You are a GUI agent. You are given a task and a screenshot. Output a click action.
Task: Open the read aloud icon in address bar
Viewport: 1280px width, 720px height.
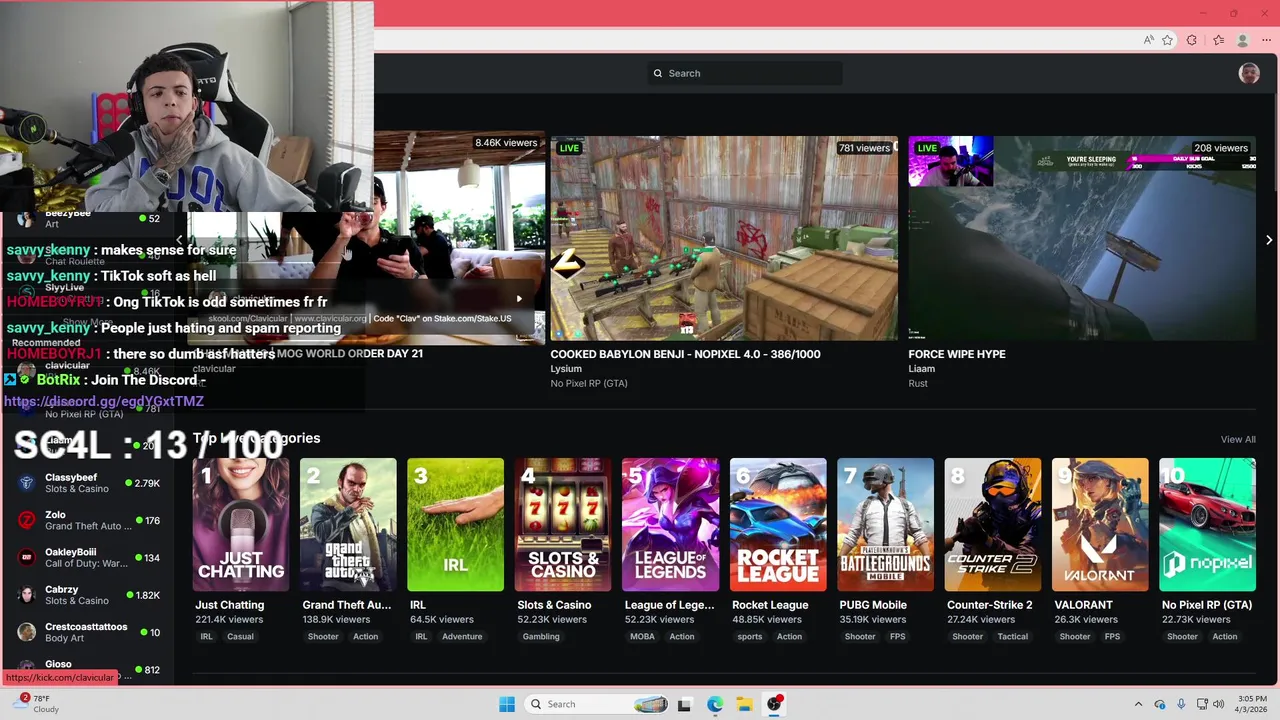pyautogui.click(x=1149, y=40)
